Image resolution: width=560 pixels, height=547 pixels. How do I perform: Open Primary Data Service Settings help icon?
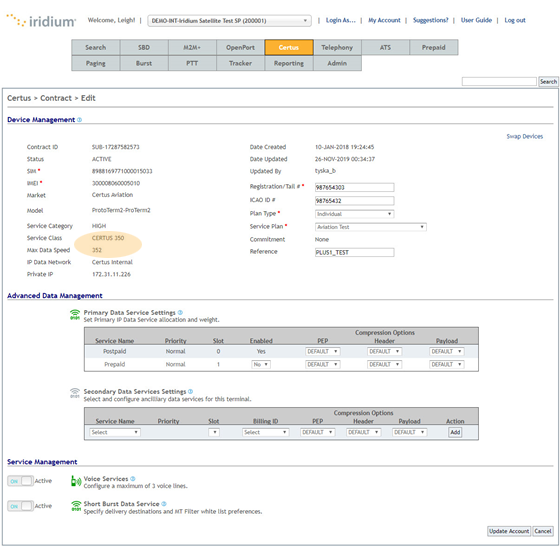tap(180, 312)
